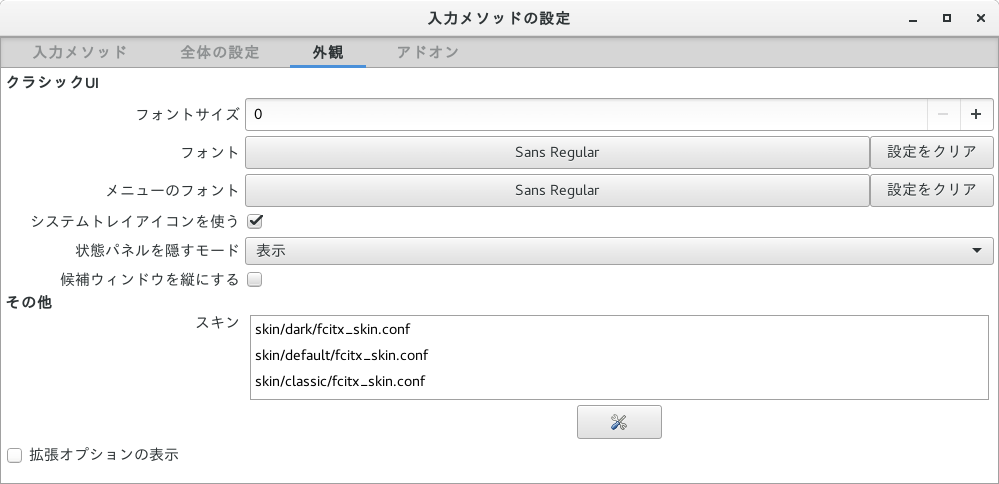
Task: Focus the フォントサイズ input field
Action: click(586, 114)
